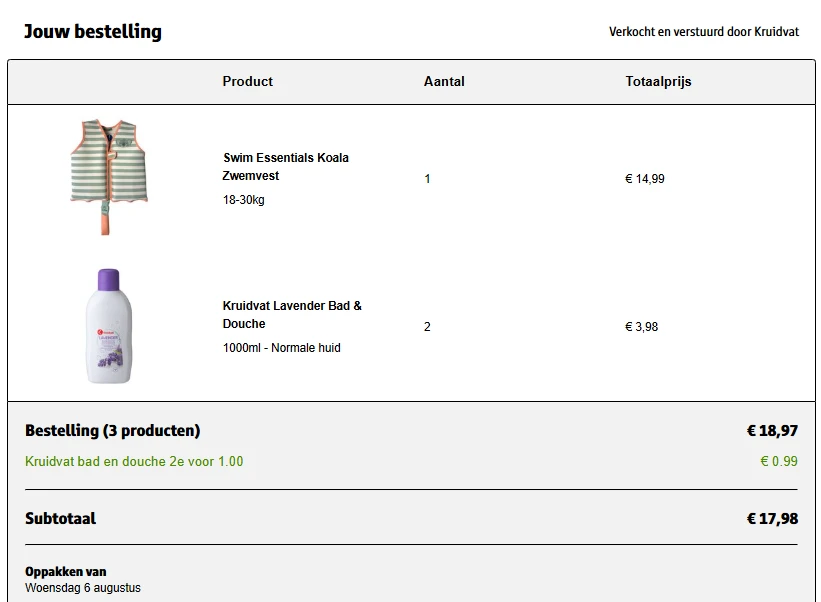Click the pickup date 'Woensdag 6 augustus'

(x=83, y=587)
